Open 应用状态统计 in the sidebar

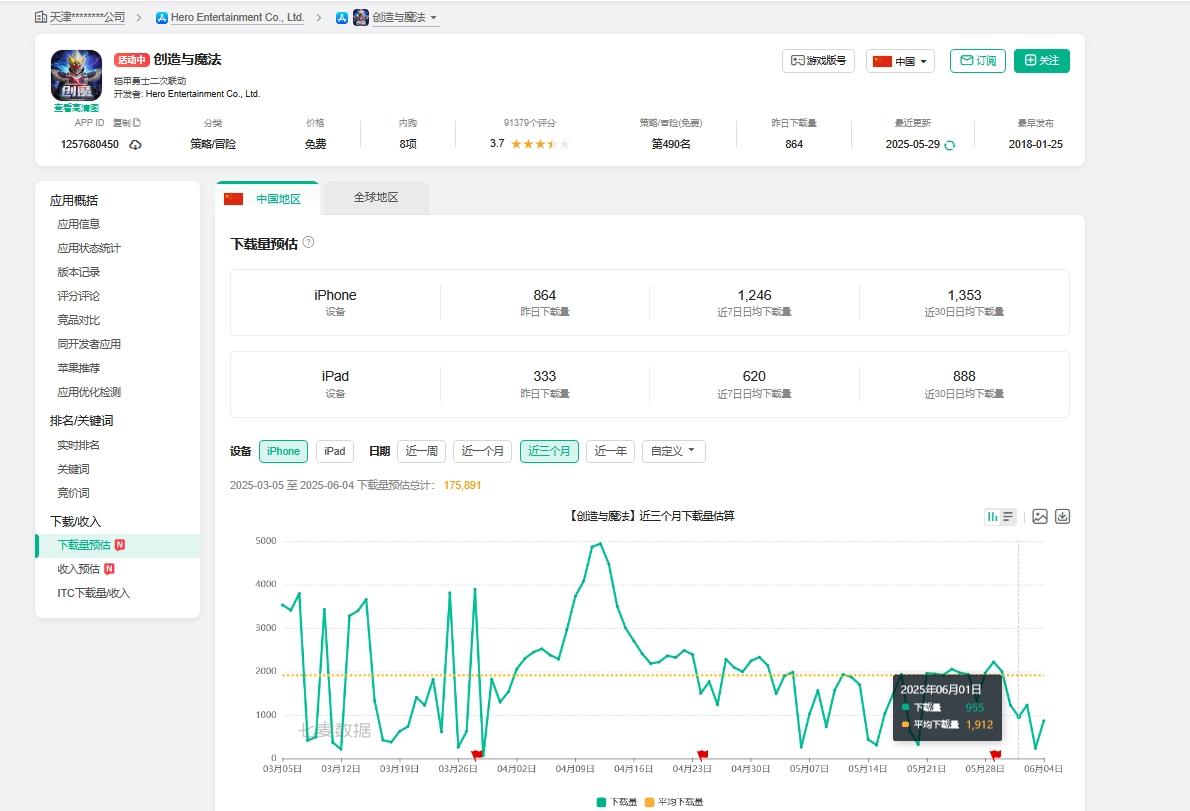[x=89, y=248]
